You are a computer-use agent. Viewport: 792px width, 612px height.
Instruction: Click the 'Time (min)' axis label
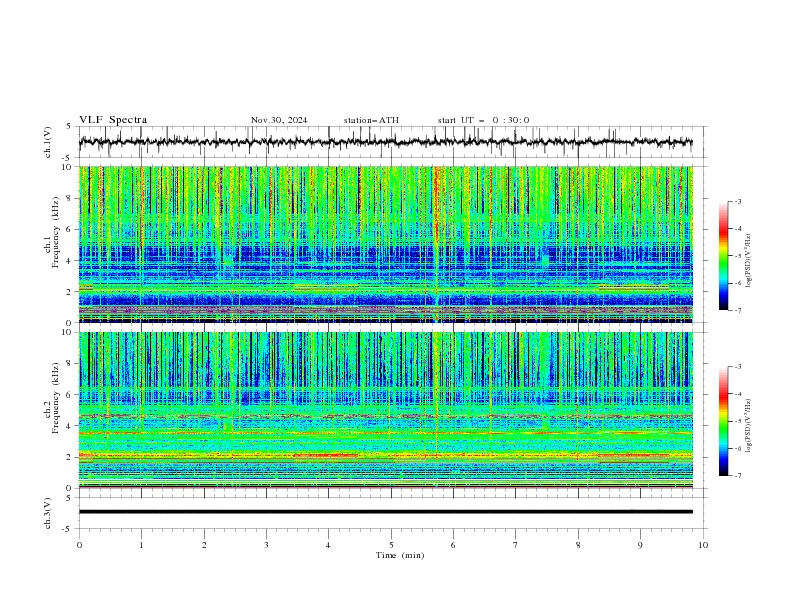tap(400, 555)
